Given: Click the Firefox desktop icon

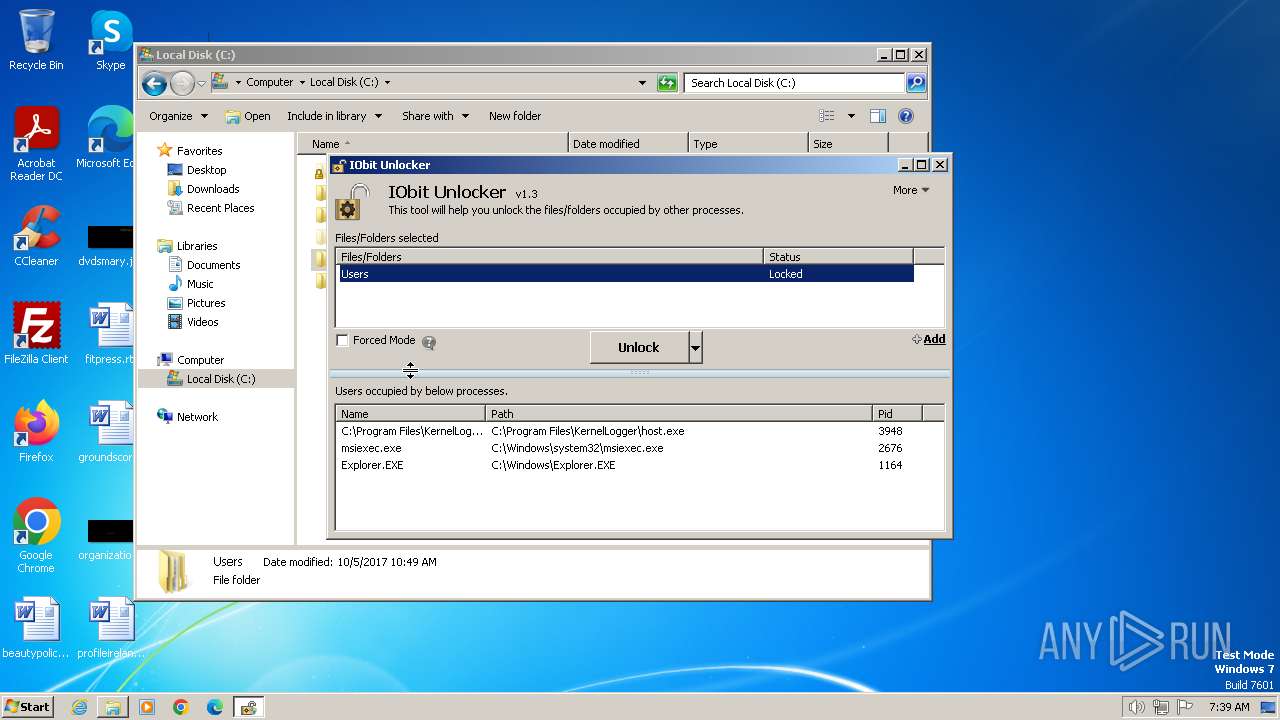Looking at the screenshot, I should click(x=36, y=432).
